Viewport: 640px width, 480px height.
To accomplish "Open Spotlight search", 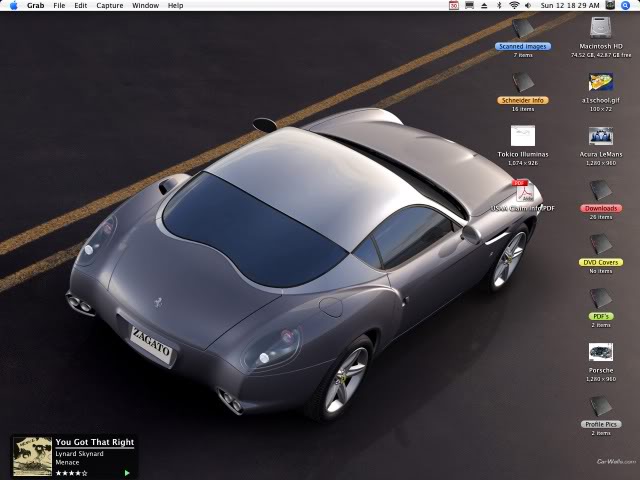I will click(x=625, y=5).
